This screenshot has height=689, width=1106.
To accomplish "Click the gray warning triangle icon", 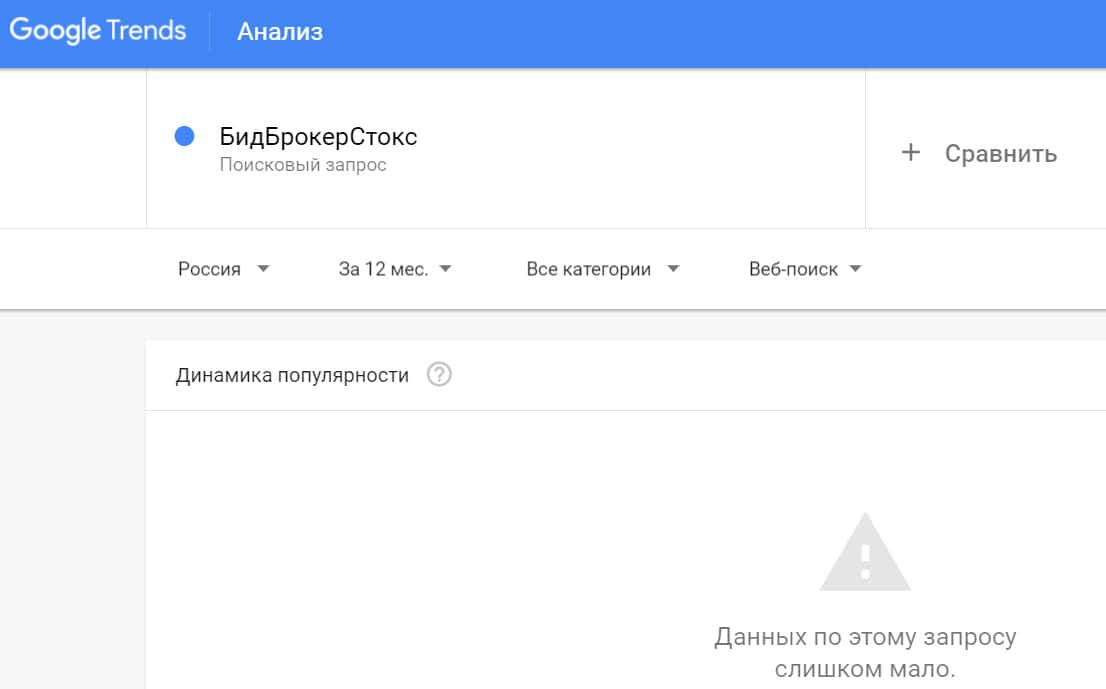I will 865,554.
